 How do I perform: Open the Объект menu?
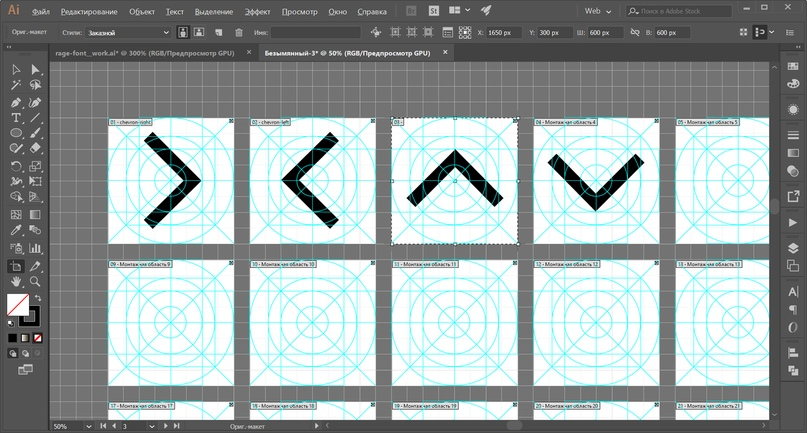tap(142, 11)
